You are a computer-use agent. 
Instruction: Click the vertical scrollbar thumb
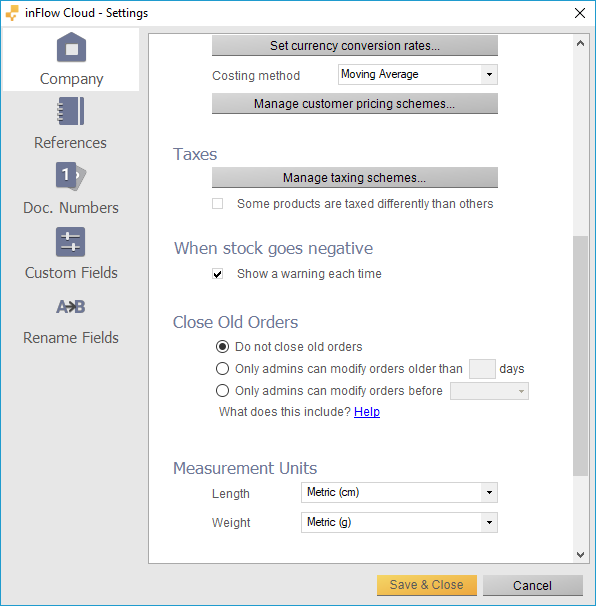(x=580, y=356)
